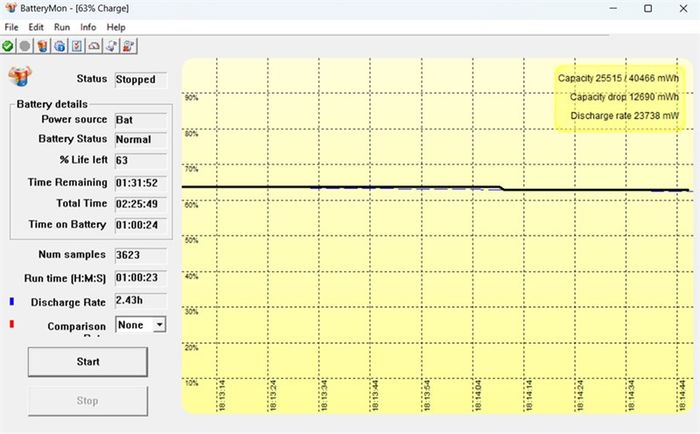Open the Edit menu

(x=36, y=27)
